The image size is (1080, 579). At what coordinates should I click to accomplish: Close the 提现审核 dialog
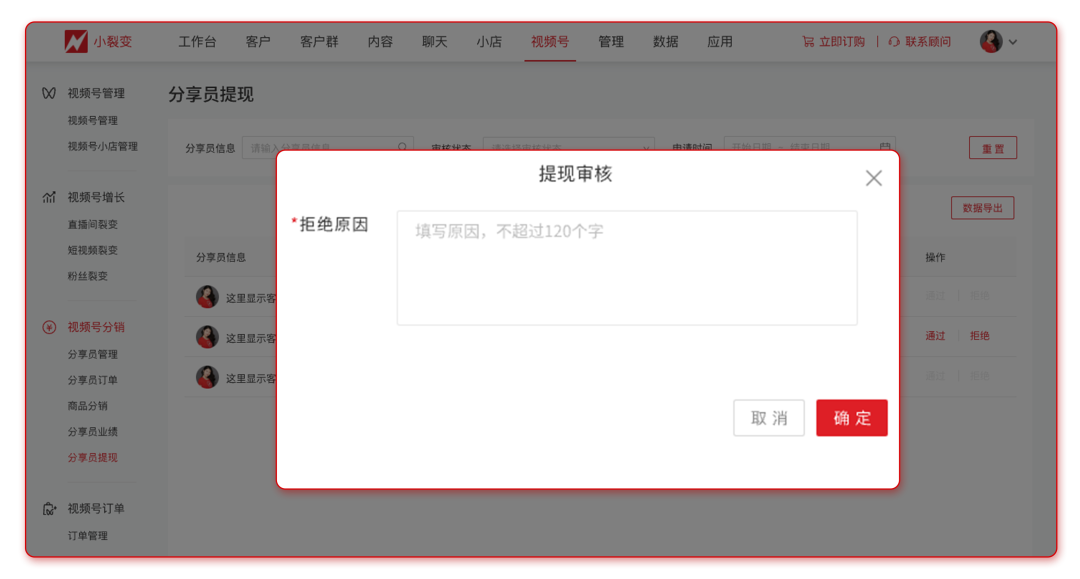click(873, 178)
